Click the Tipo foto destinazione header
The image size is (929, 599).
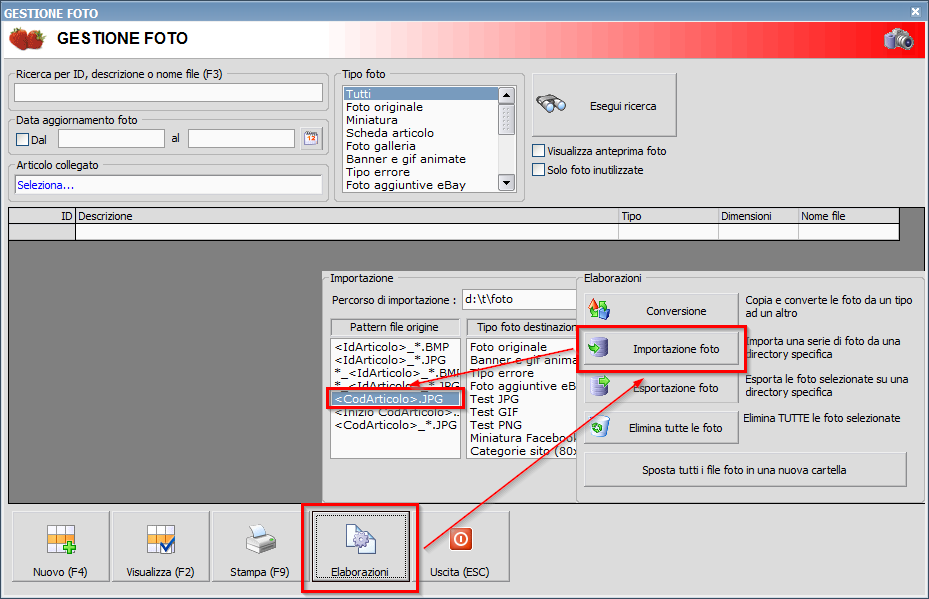(x=522, y=327)
